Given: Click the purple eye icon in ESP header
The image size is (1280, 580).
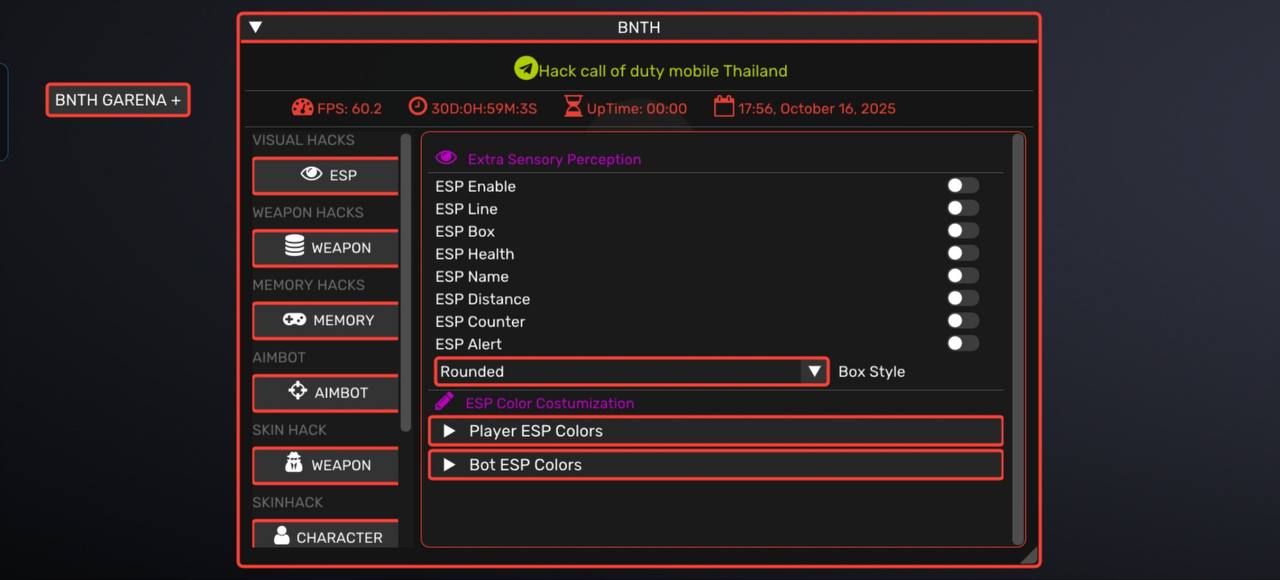Looking at the screenshot, I should (x=446, y=158).
